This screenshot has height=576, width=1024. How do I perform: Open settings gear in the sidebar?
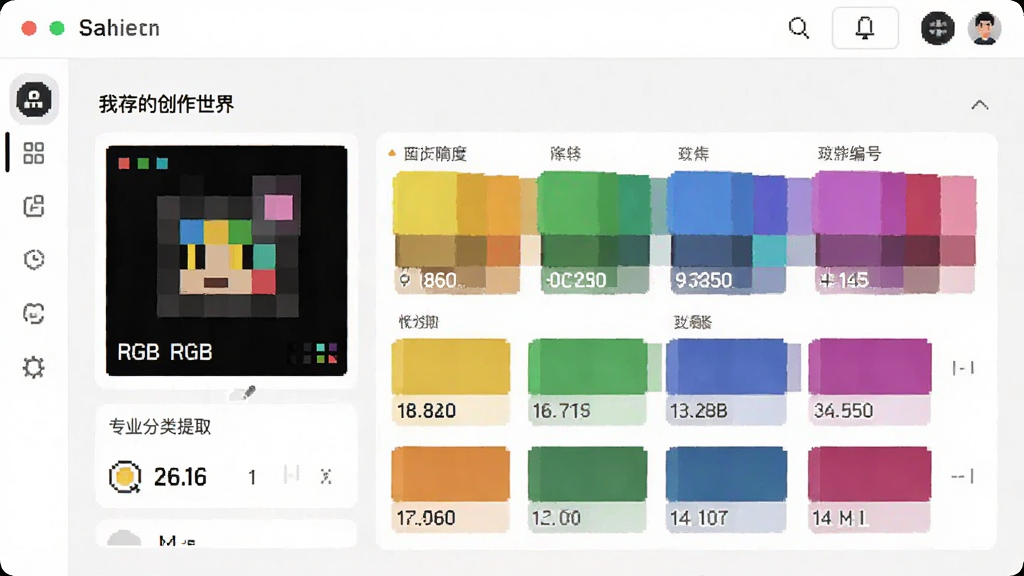tap(33, 367)
